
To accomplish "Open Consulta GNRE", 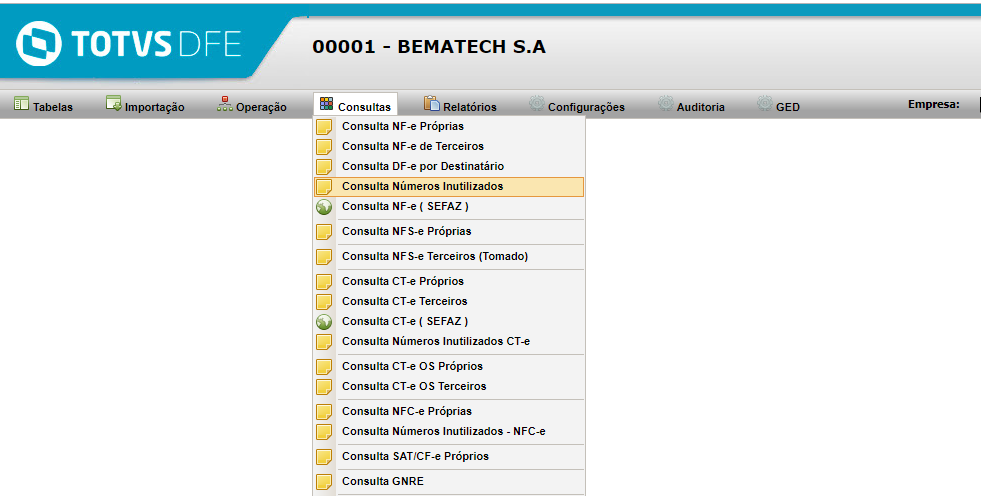I will [449, 482].
